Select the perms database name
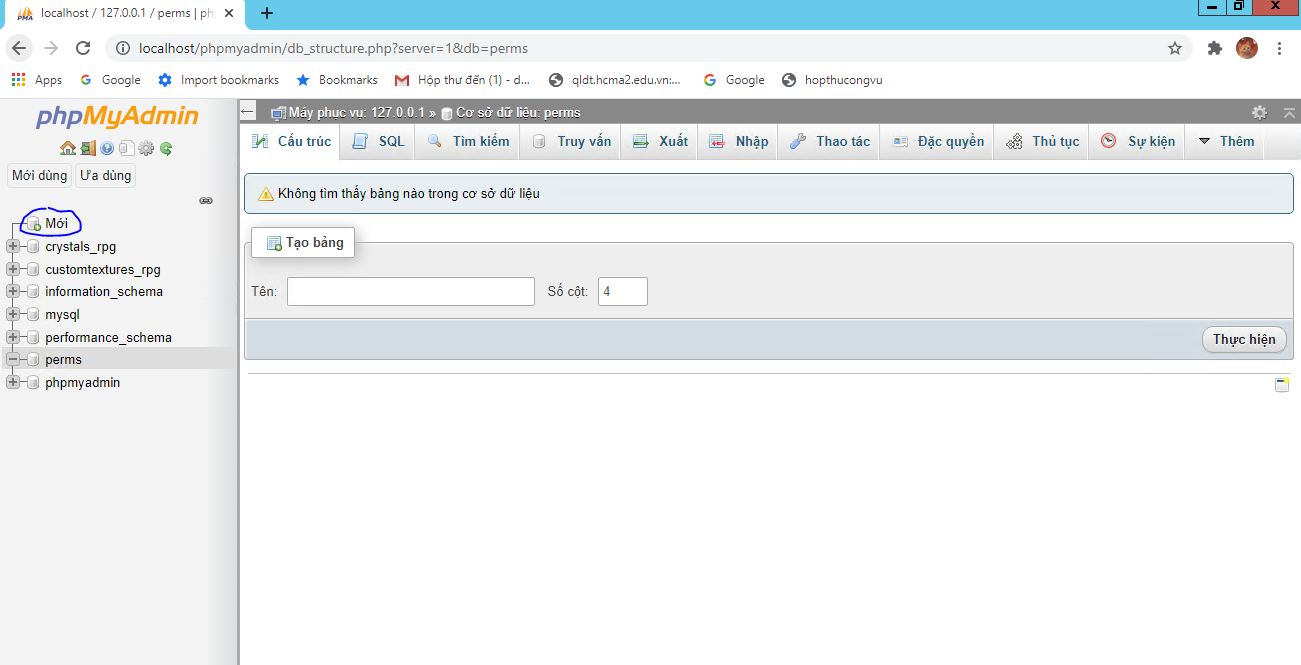Image resolution: width=1301 pixels, height=665 pixels. tap(64, 360)
